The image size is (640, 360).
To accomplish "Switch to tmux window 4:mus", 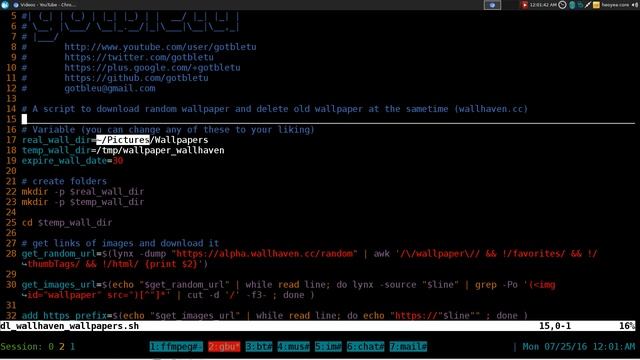I will tap(293, 347).
